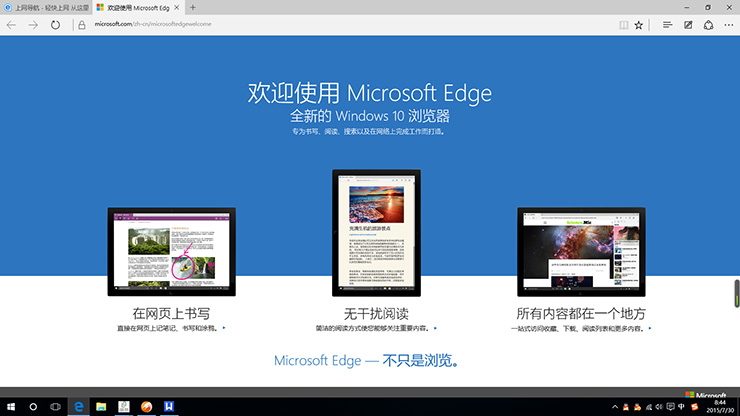Image resolution: width=740 pixels, height=416 pixels.
Task: Refresh the current page
Action: point(55,25)
